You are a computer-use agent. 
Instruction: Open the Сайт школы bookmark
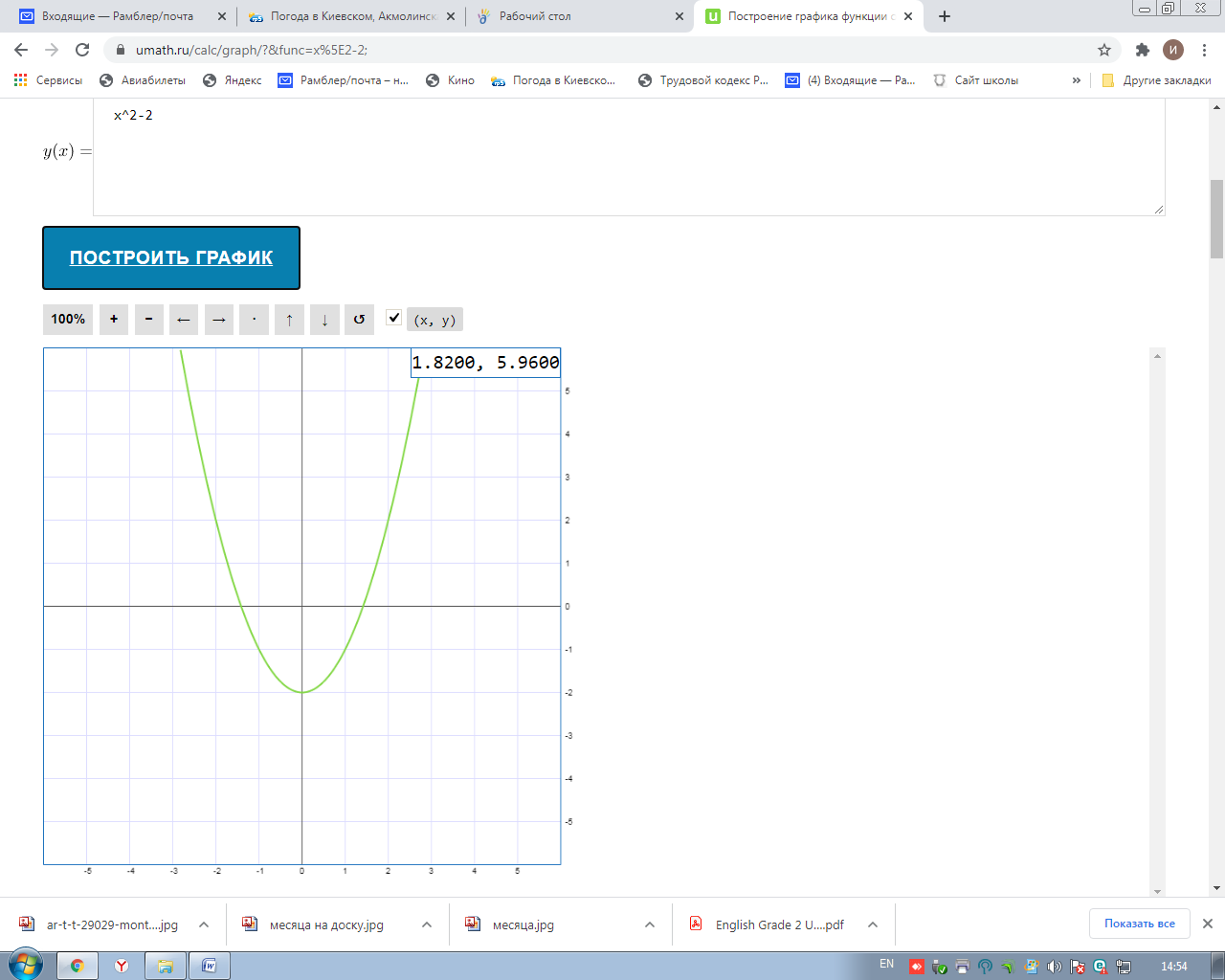click(976, 80)
